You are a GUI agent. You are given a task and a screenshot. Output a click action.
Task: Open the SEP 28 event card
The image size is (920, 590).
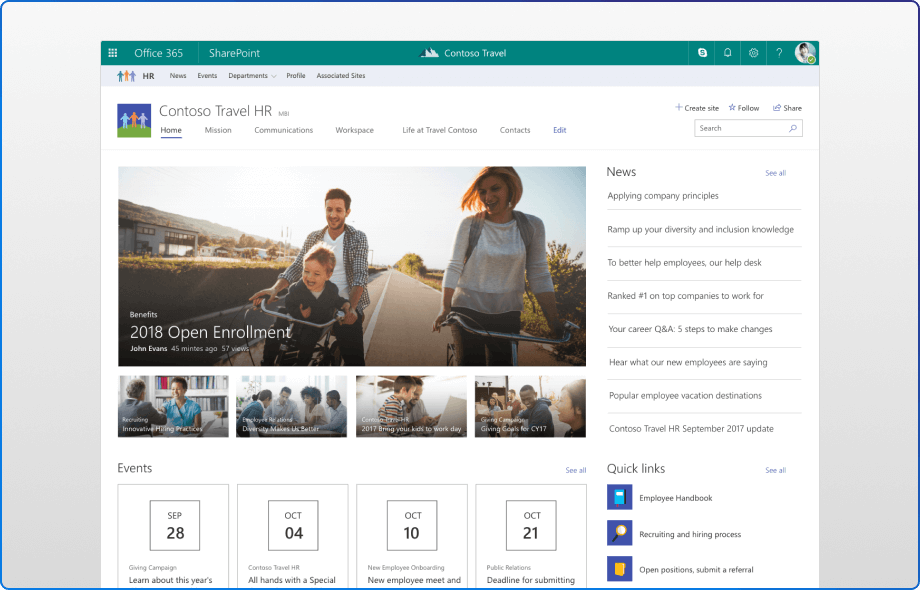point(173,536)
